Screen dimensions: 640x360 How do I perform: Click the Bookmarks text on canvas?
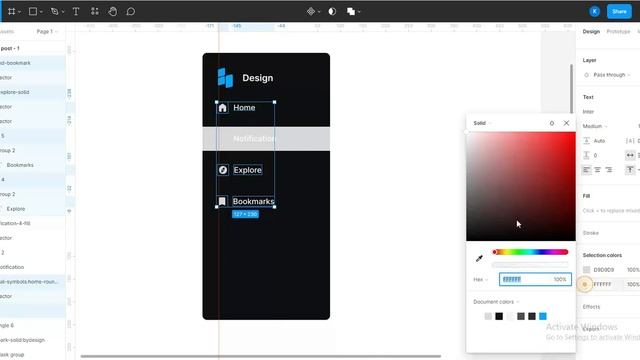[253, 201]
